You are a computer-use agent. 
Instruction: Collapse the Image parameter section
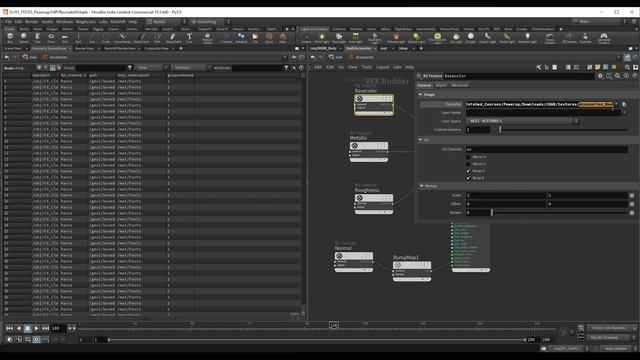(421, 94)
